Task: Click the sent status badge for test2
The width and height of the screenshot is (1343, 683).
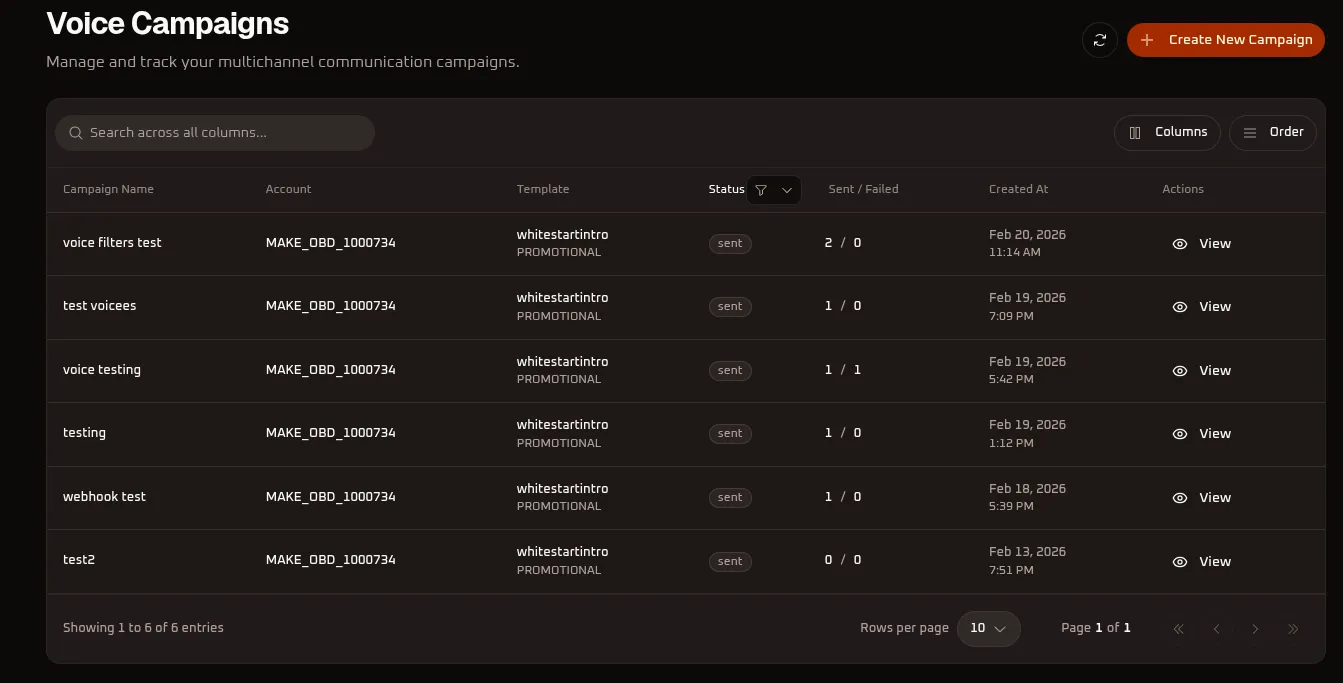Action: click(x=730, y=562)
